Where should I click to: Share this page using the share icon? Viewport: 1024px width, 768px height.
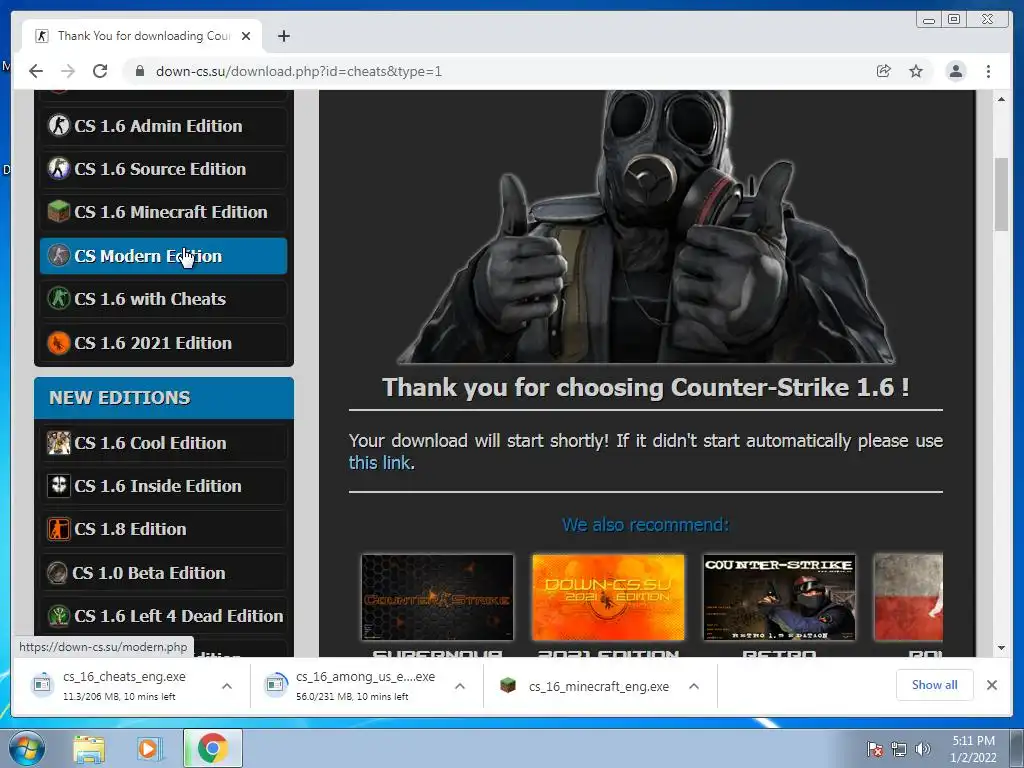click(x=883, y=71)
